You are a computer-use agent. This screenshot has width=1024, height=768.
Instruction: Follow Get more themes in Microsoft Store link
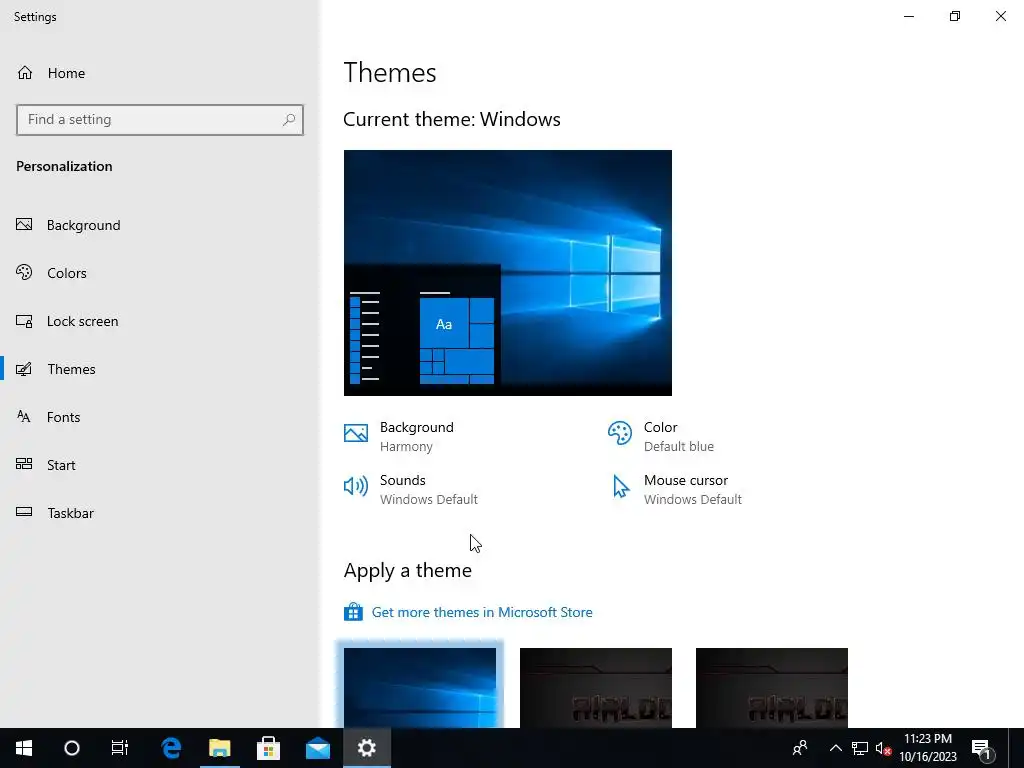click(482, 613)
